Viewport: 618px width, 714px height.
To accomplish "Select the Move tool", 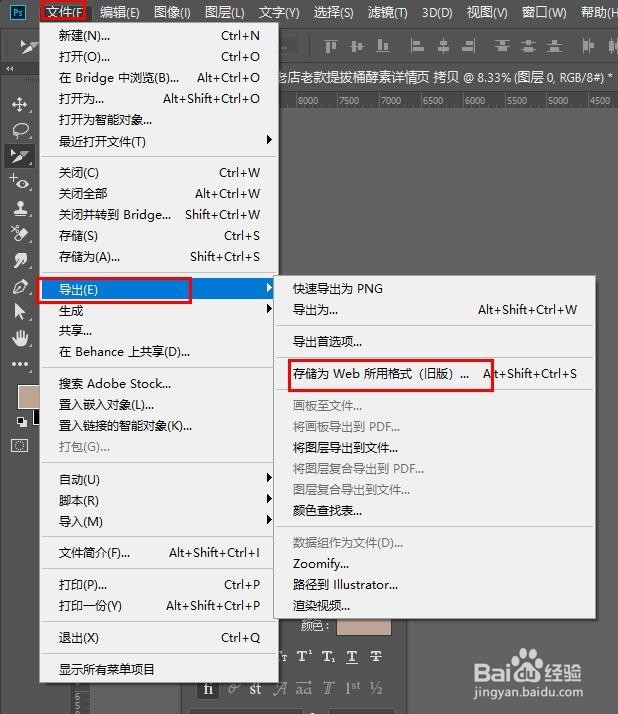I will (19, 104).
